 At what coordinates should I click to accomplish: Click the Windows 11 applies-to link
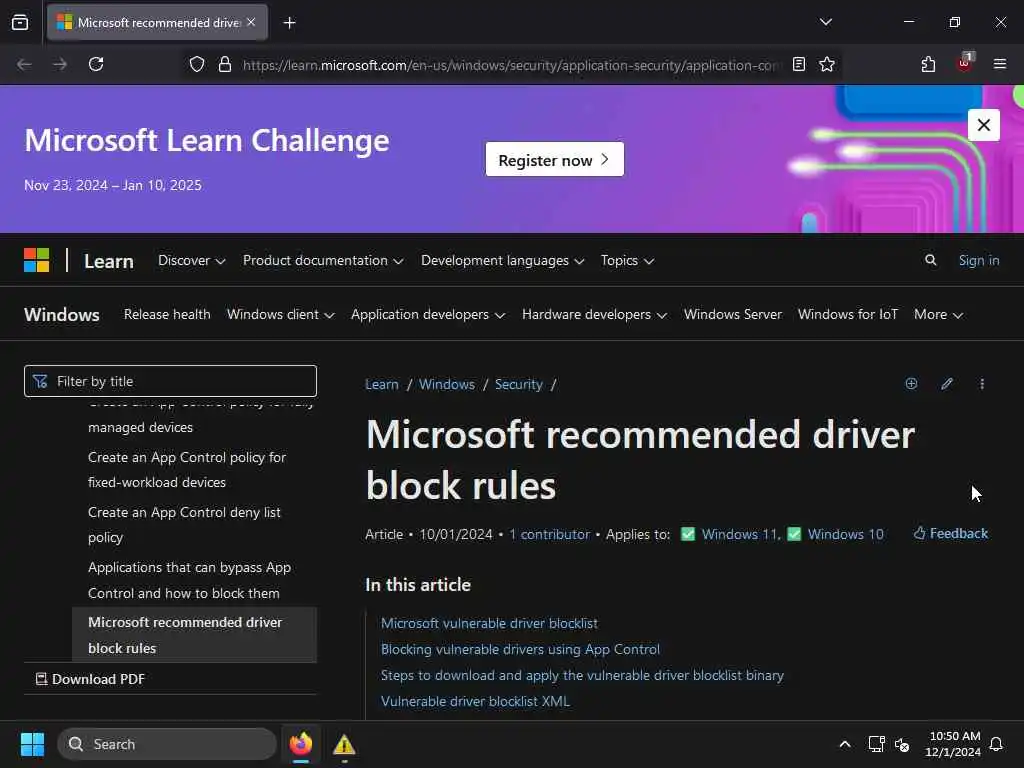click(739, 534)
